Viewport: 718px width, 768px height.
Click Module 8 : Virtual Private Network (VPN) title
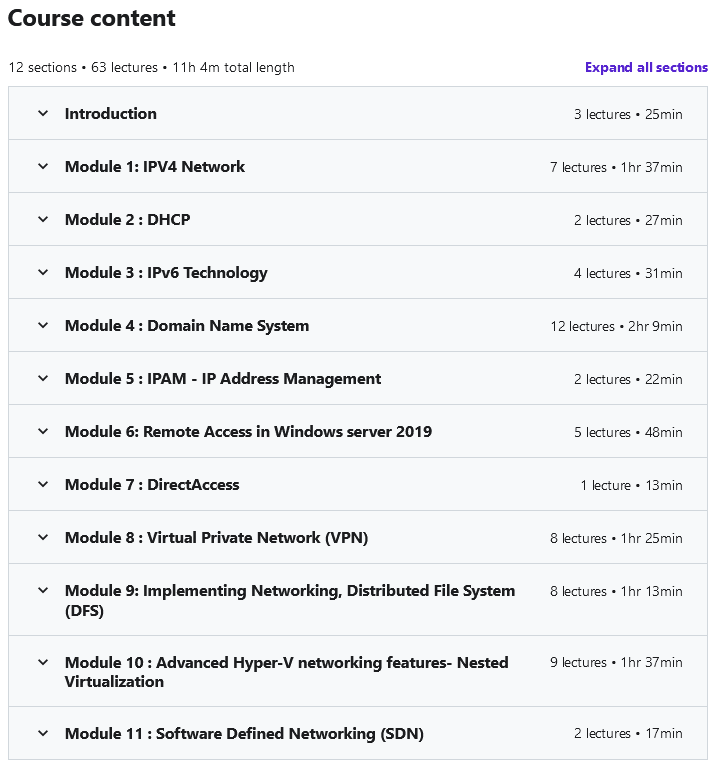(216, 537)
